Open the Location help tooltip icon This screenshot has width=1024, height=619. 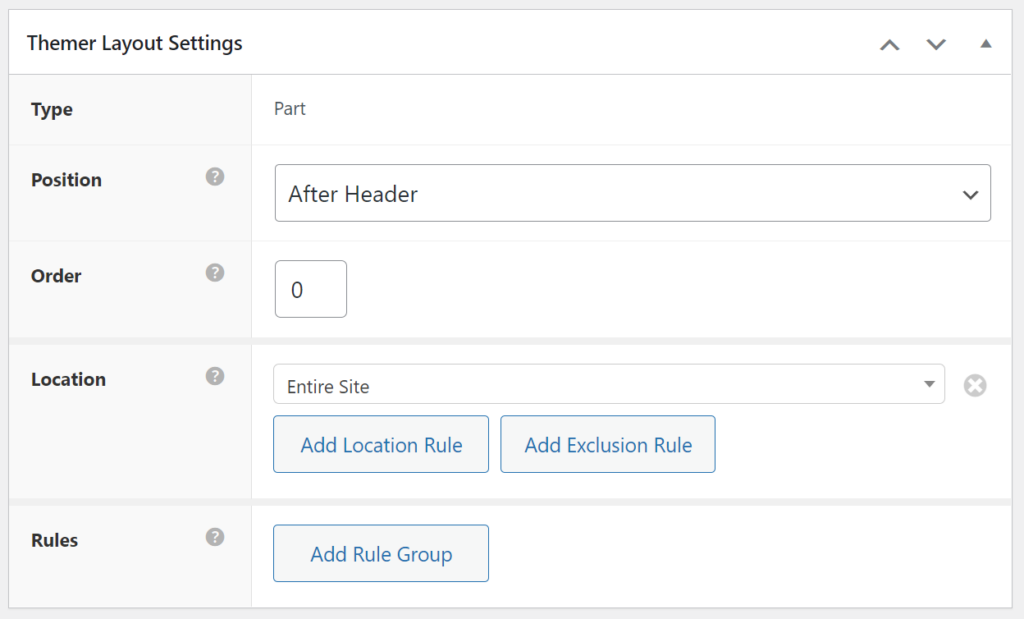tap(215, 376)
